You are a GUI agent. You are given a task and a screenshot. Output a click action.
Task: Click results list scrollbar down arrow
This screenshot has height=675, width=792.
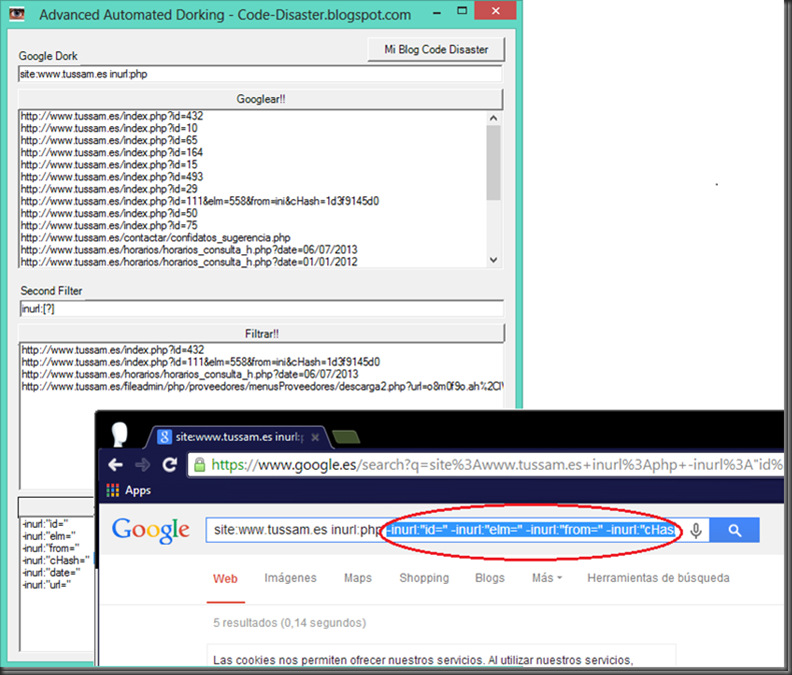pyautogui.click(x=493, y=260)
